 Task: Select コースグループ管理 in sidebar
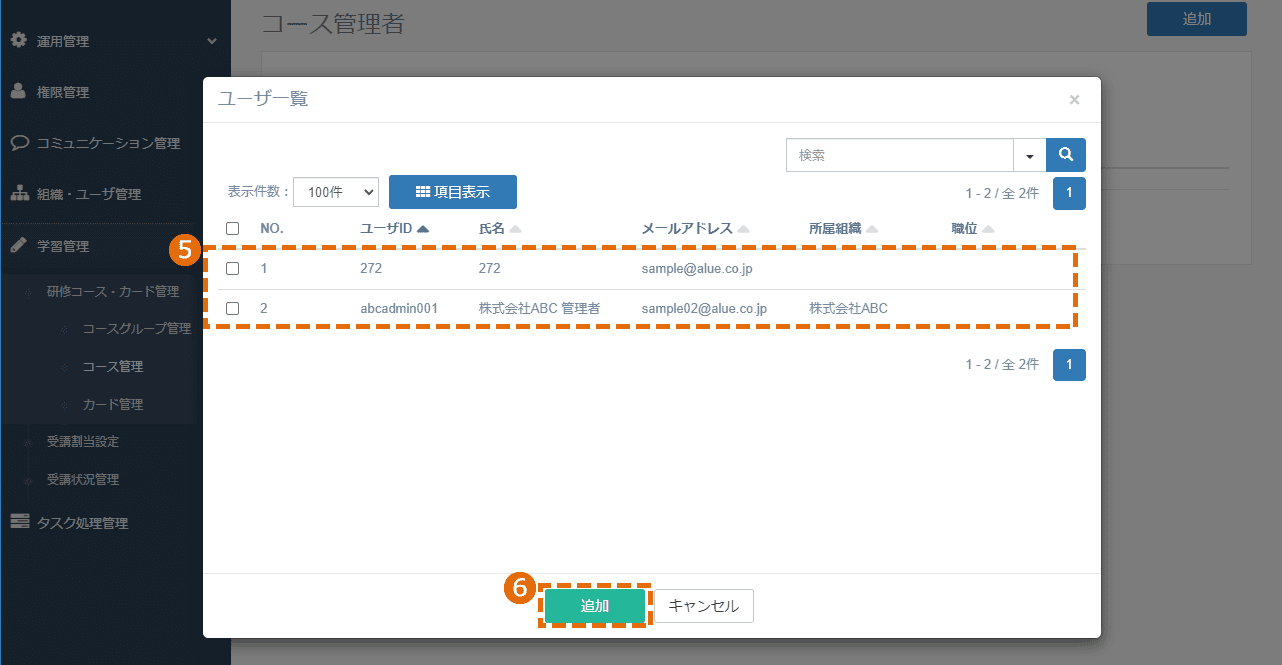(x=137, y=329)
